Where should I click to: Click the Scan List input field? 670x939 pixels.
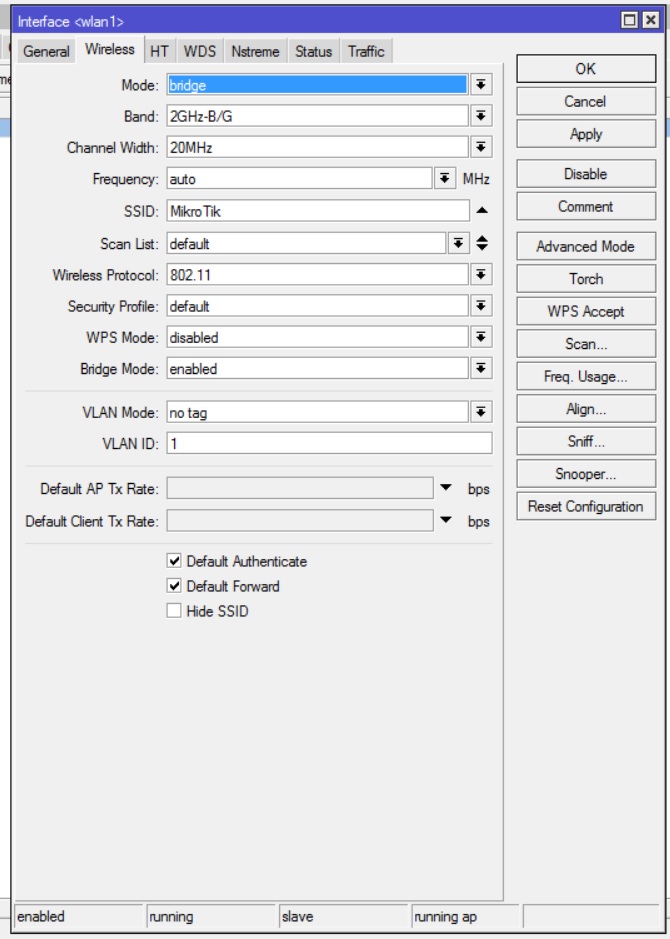pos(306,243)
